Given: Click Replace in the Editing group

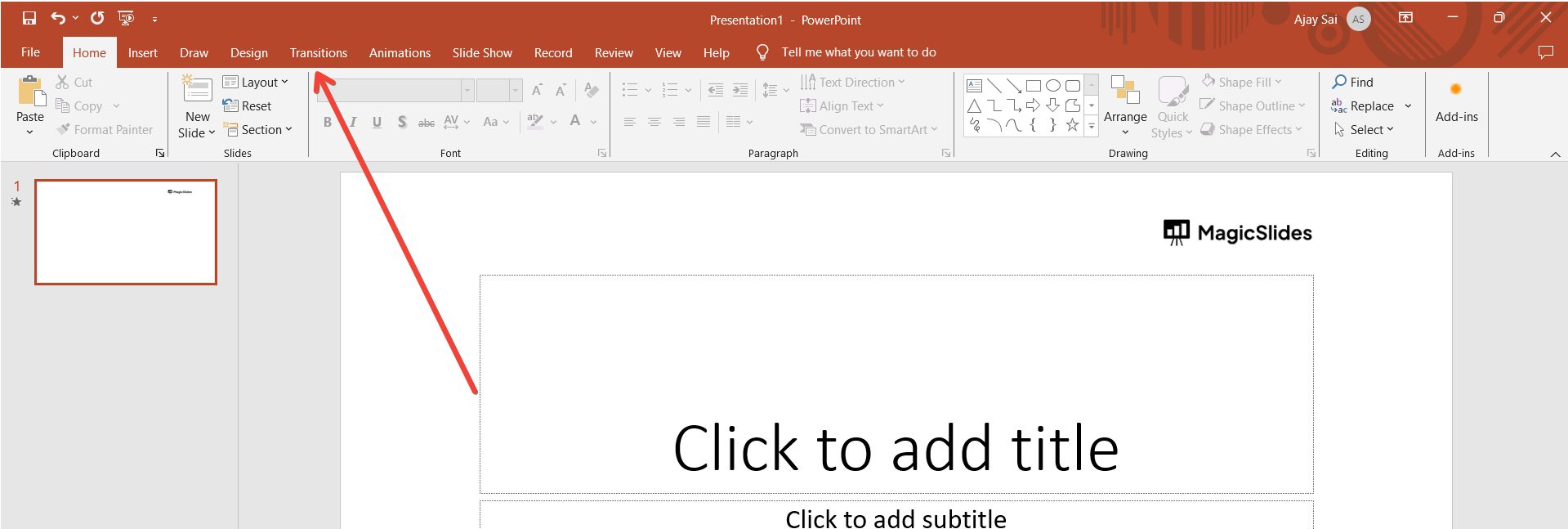Looking at the screenshot, I should [1371, 105].
